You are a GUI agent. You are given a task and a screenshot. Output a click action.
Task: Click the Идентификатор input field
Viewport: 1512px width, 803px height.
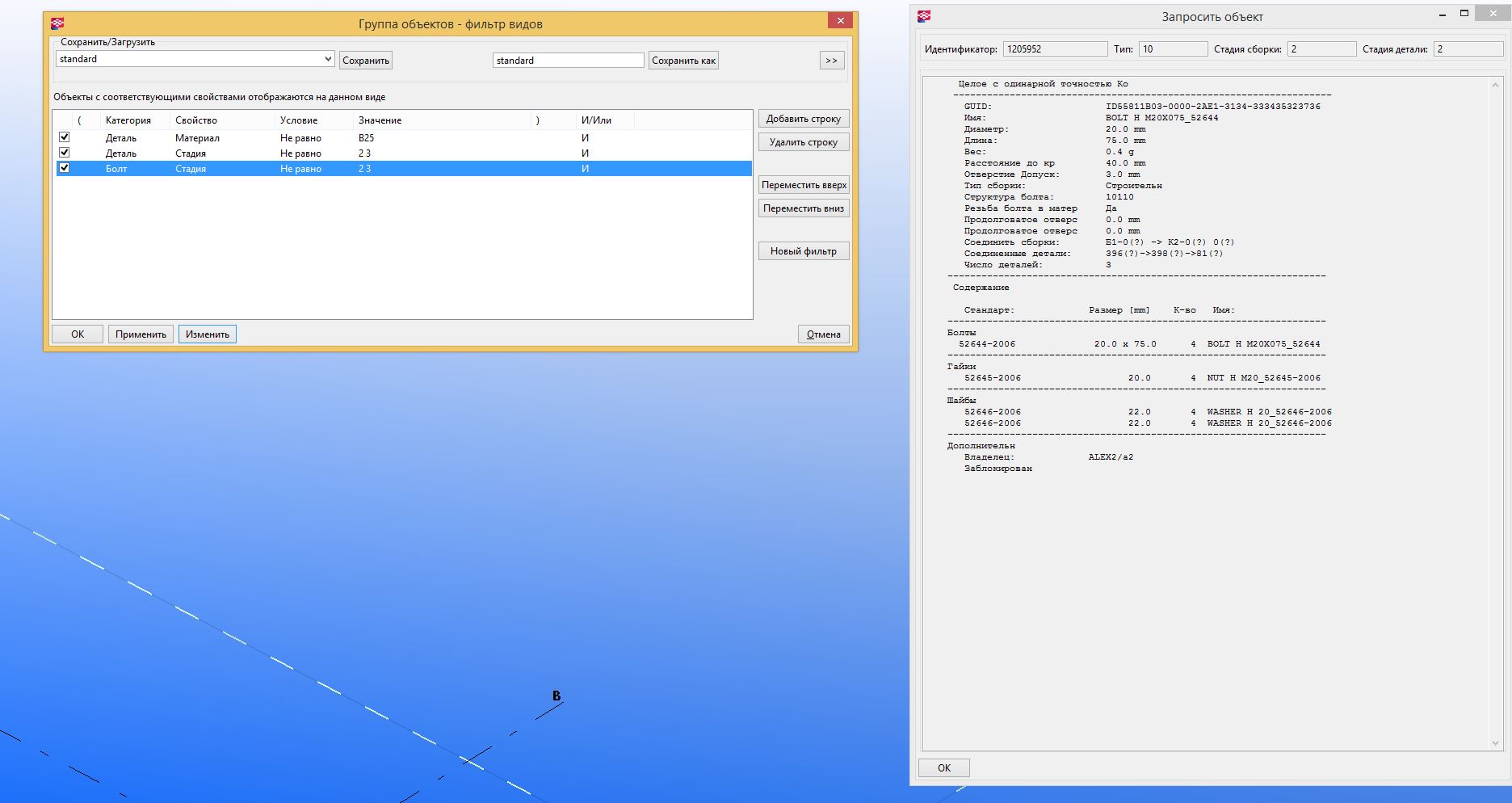[1055, 49]
